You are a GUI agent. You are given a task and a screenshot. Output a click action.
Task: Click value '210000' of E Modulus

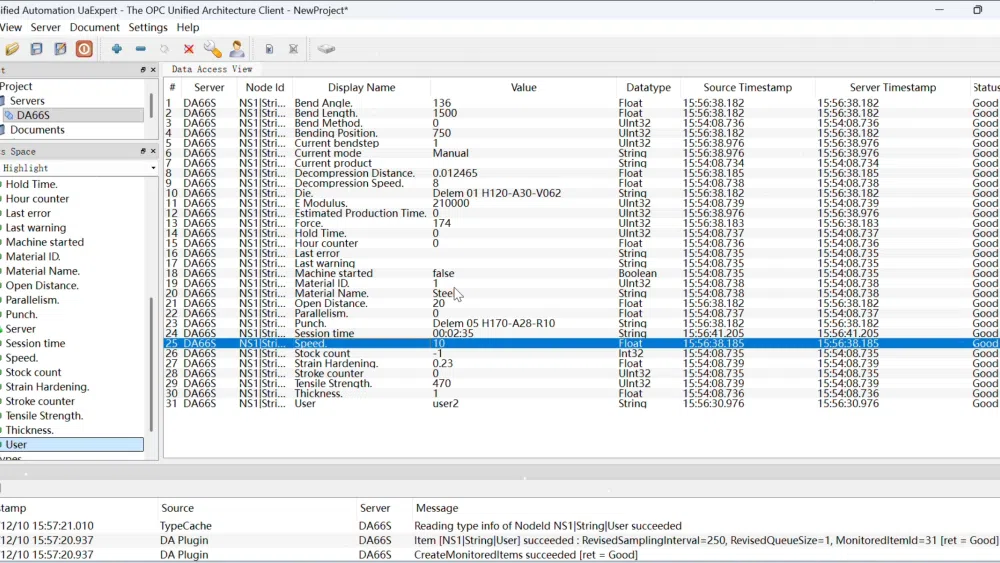(451, 203)
